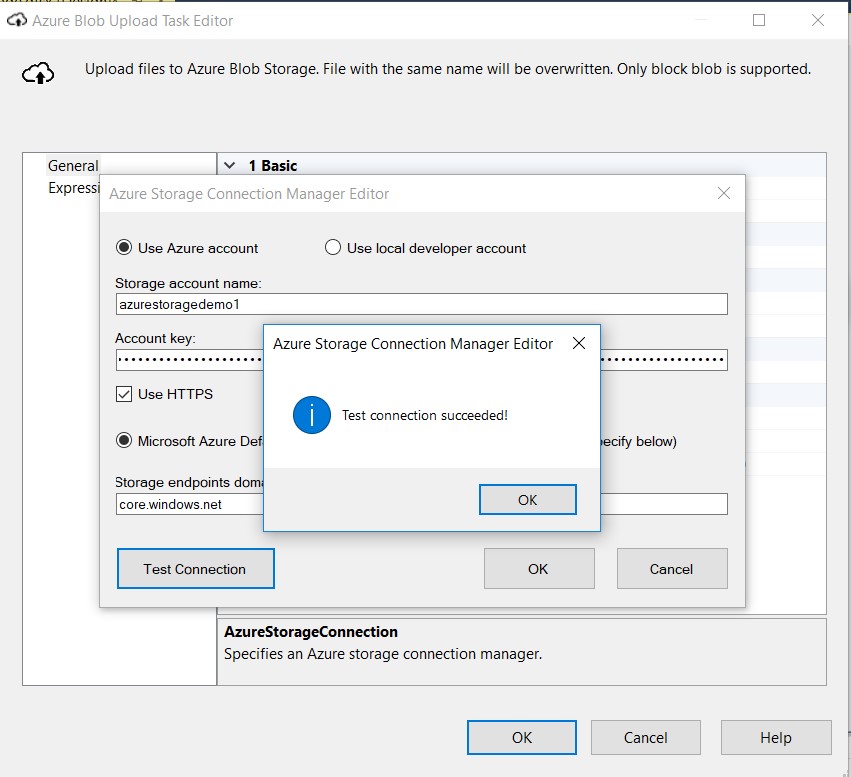Cancel the Connection Manager Editor dialog
This screenshot has width=851, height=777.
[671, 569]
